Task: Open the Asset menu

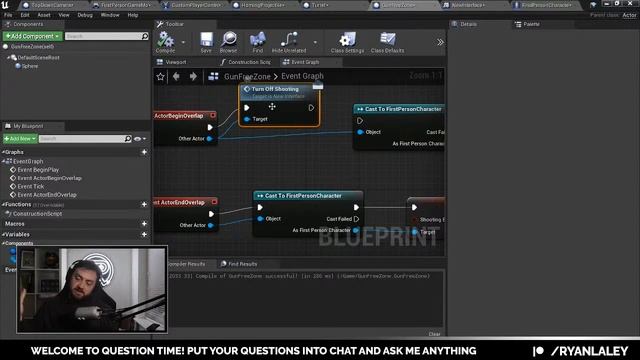Action: [x=44, y=15]
